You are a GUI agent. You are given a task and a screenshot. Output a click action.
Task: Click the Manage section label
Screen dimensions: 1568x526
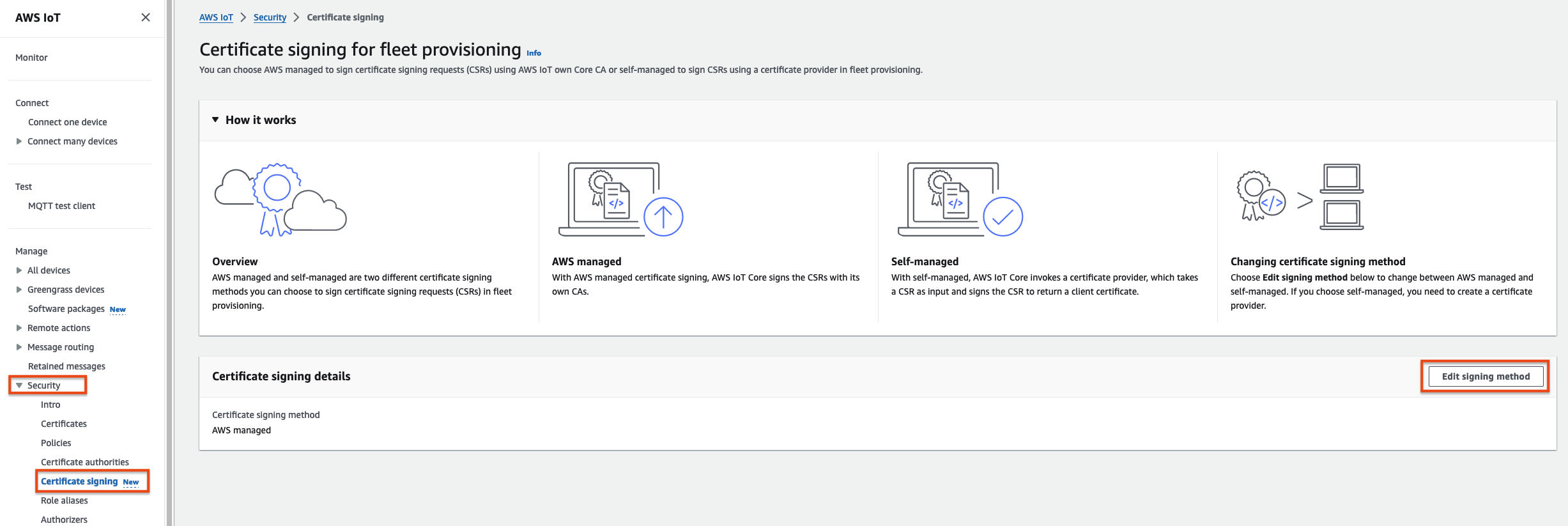pos(31,251)
